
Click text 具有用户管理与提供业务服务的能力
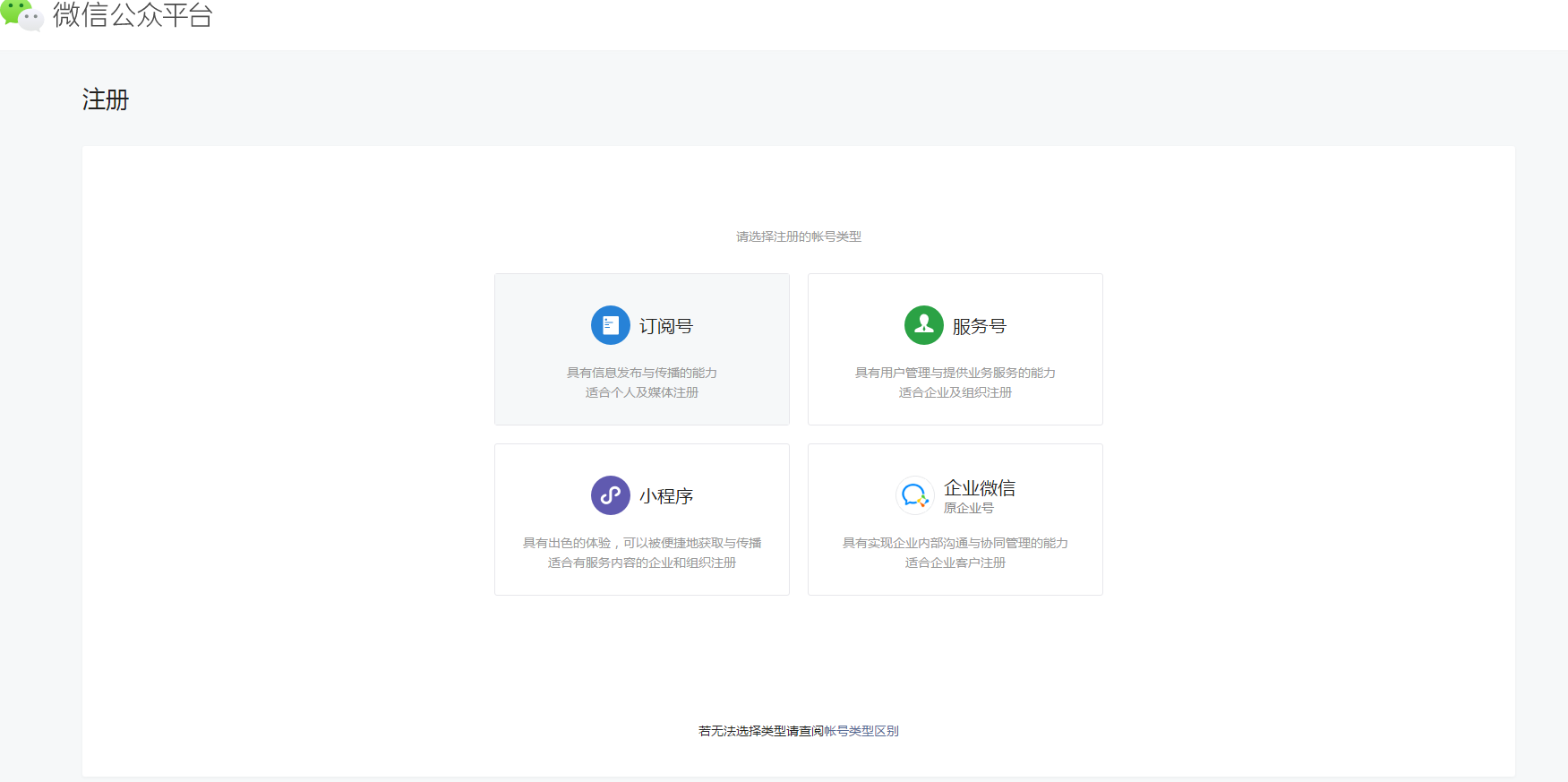coord(955,373)
